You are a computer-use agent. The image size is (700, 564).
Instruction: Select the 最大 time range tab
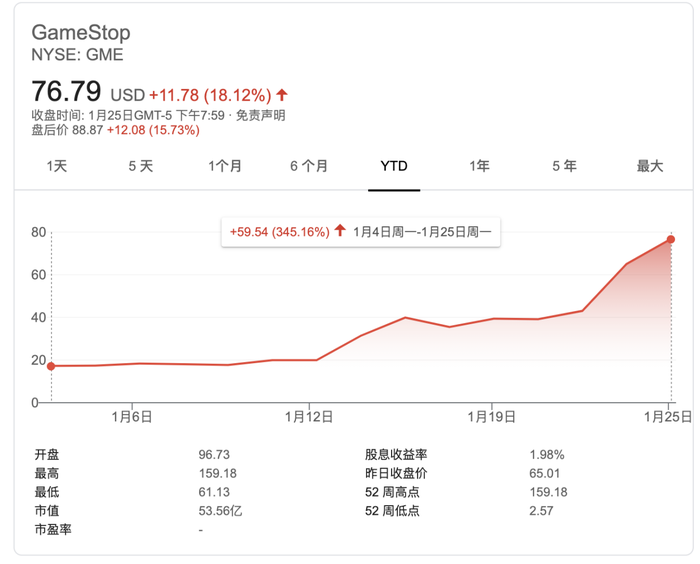pos(650,166)
